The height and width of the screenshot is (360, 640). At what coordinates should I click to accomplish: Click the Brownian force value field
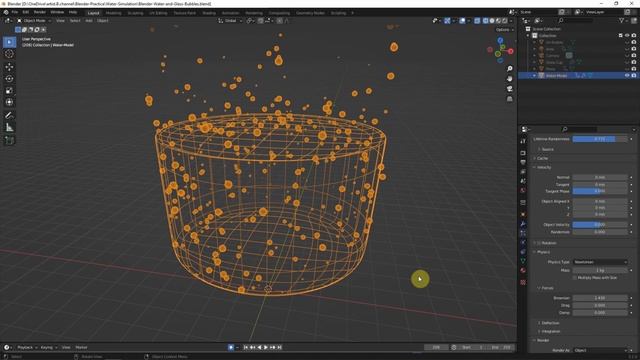pos(600,298)
